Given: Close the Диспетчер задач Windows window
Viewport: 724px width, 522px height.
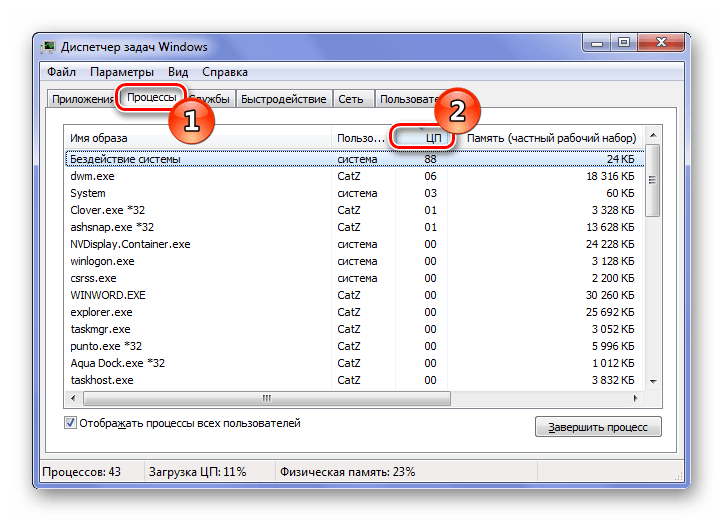Looking at the screenshot, I should (661, 43).
